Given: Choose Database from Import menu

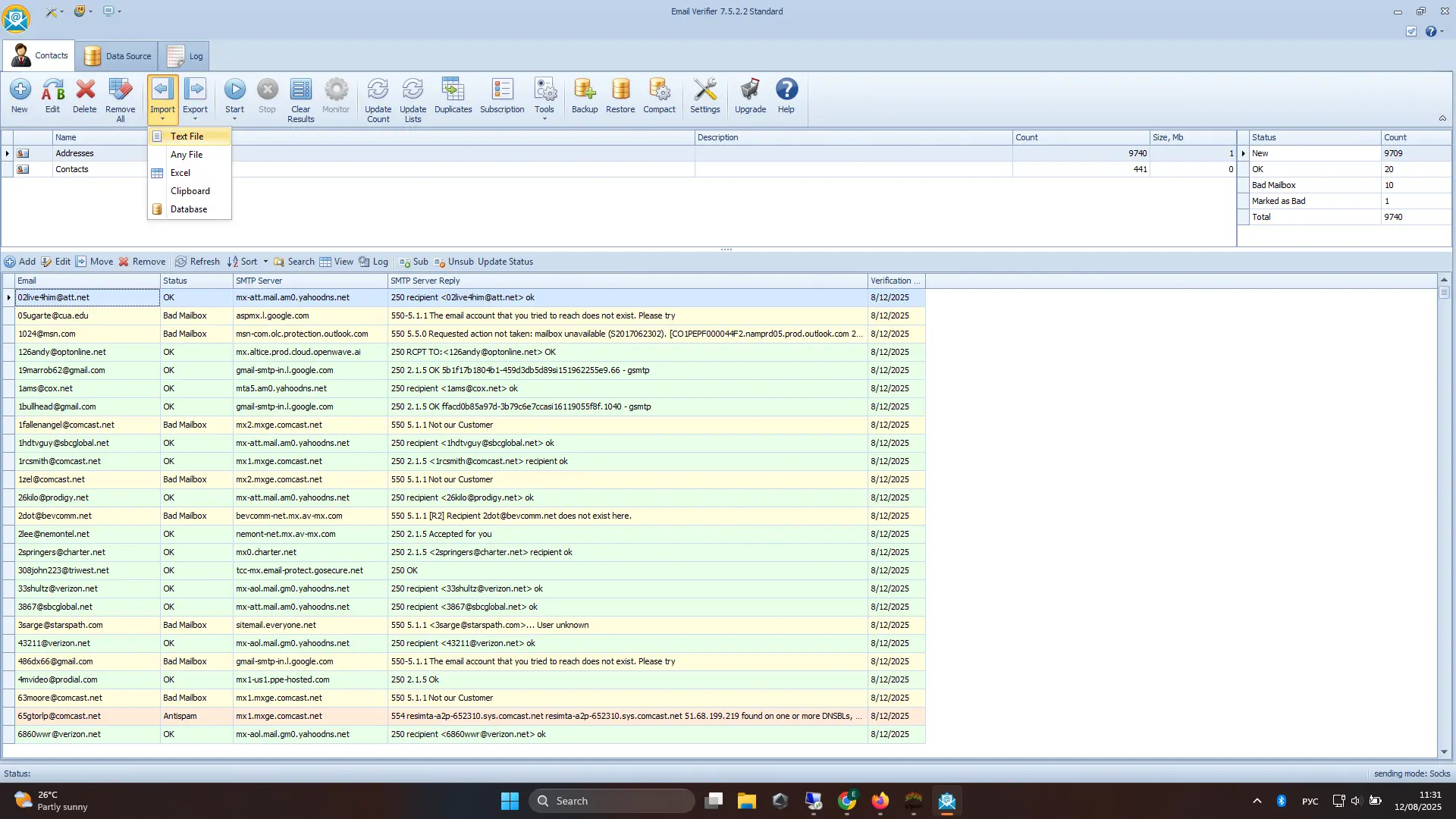Looking at the screenshot, I should click(190, 209).
